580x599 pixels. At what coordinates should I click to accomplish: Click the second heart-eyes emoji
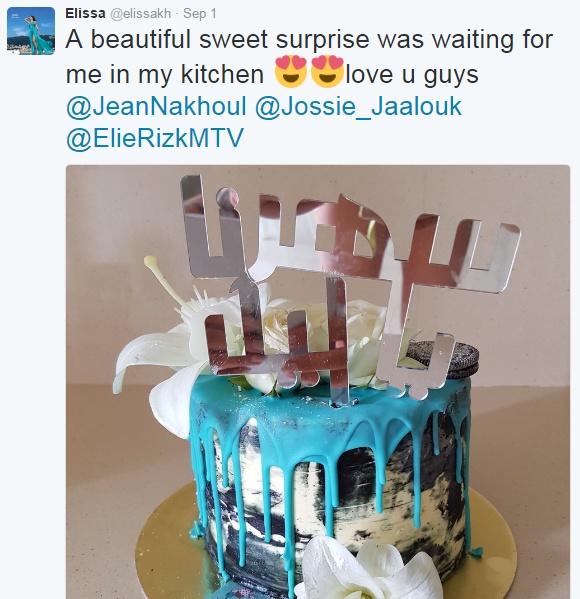point(327,71)
